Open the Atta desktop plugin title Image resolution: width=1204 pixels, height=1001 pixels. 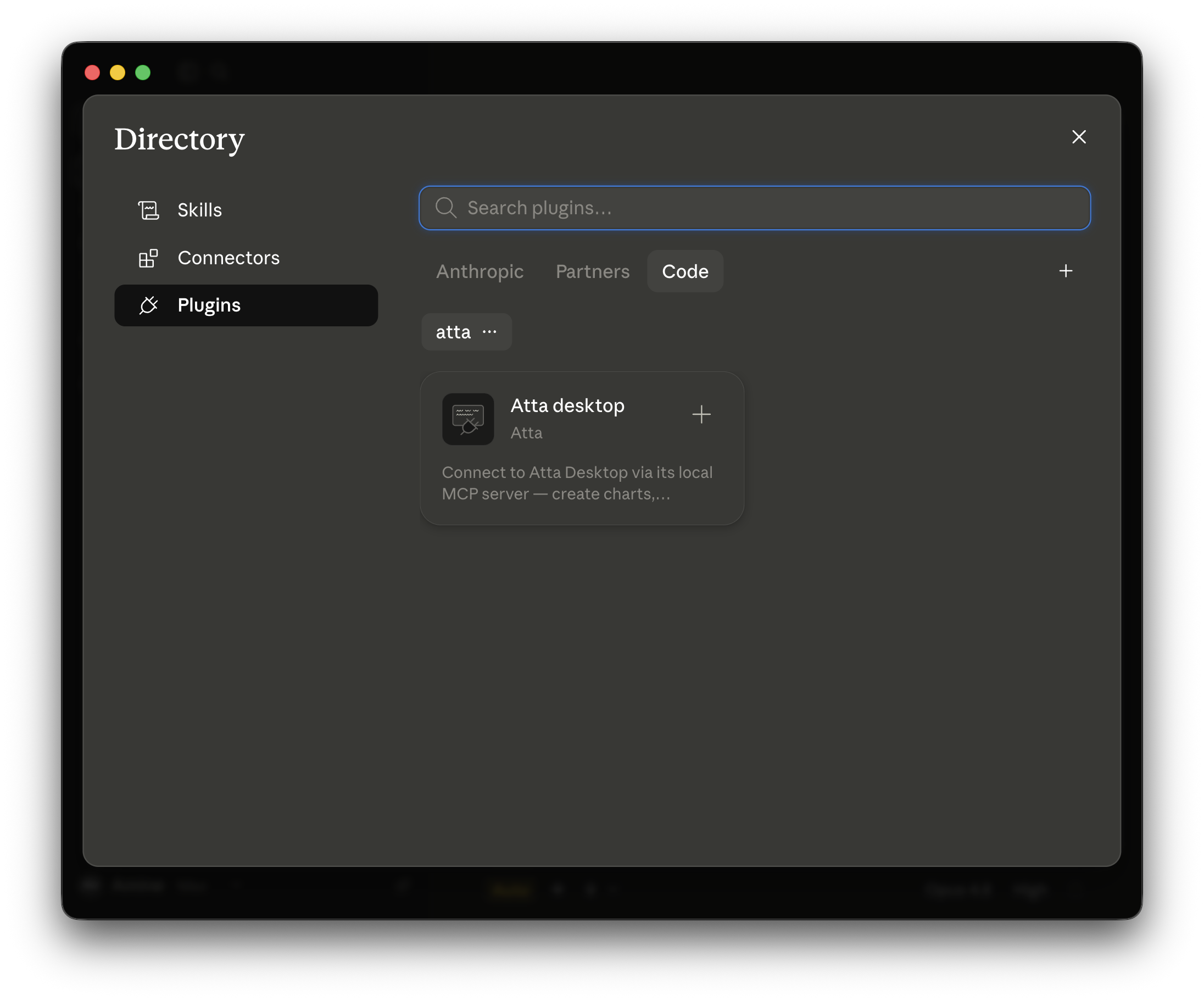click(x=567, y=405)
